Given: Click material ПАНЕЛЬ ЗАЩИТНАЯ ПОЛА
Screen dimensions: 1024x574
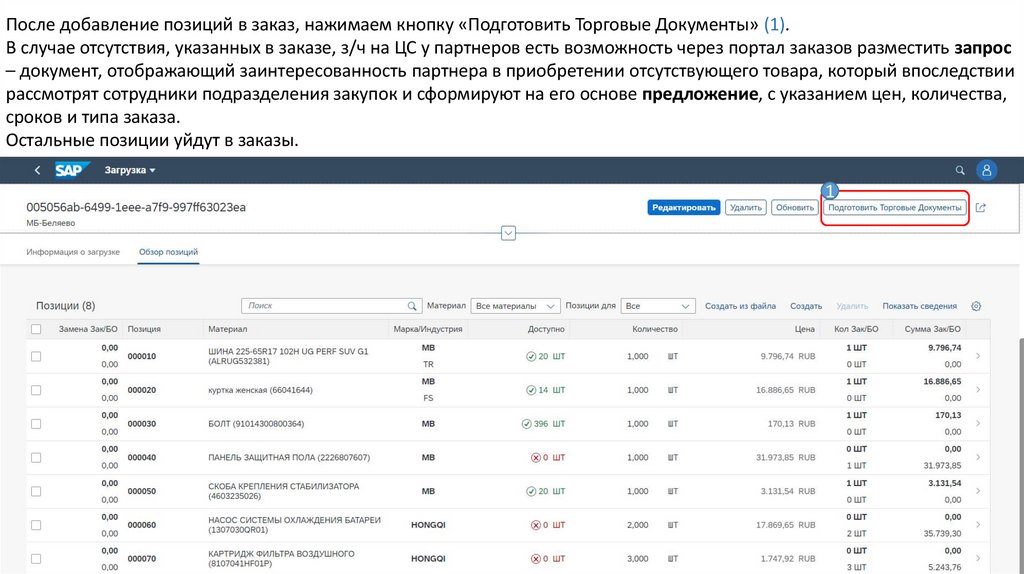Looking at the screenshot, I should point(289,458).
